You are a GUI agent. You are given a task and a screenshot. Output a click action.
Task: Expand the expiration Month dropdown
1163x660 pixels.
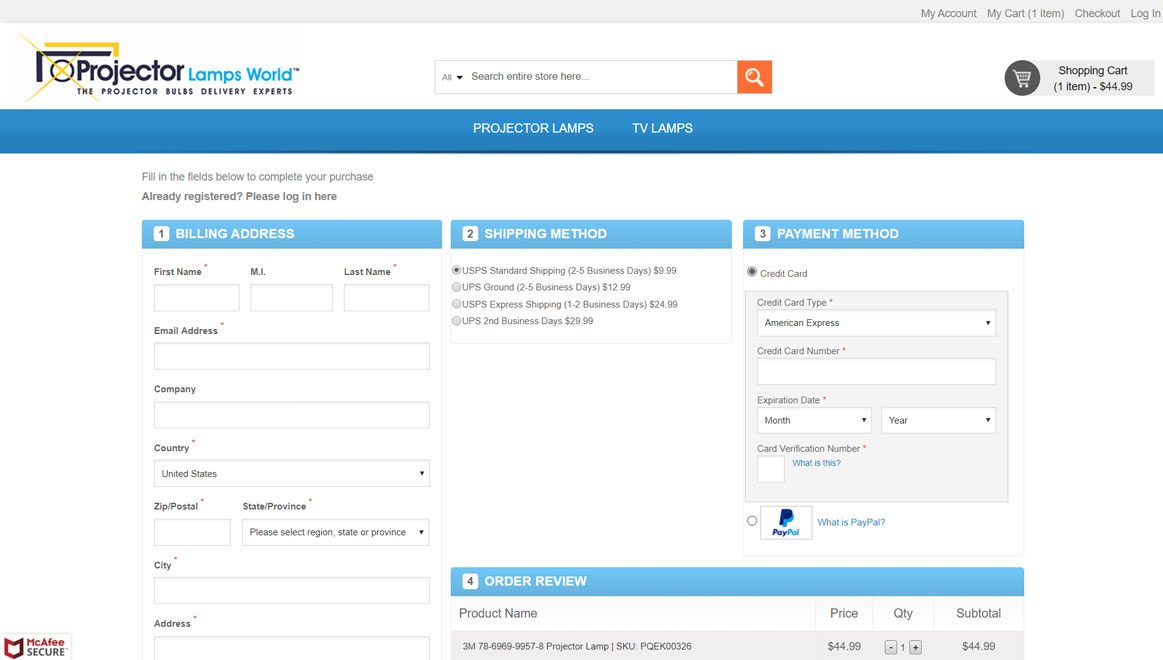(813, 420)
